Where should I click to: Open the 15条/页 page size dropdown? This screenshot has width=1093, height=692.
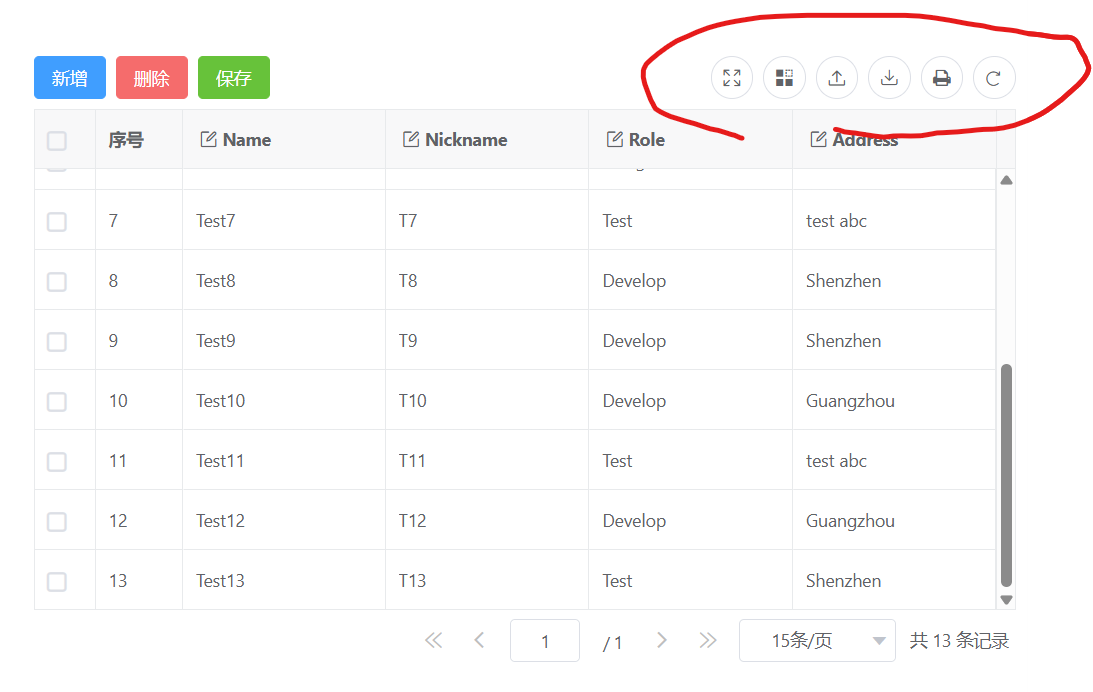click(816, 641)
